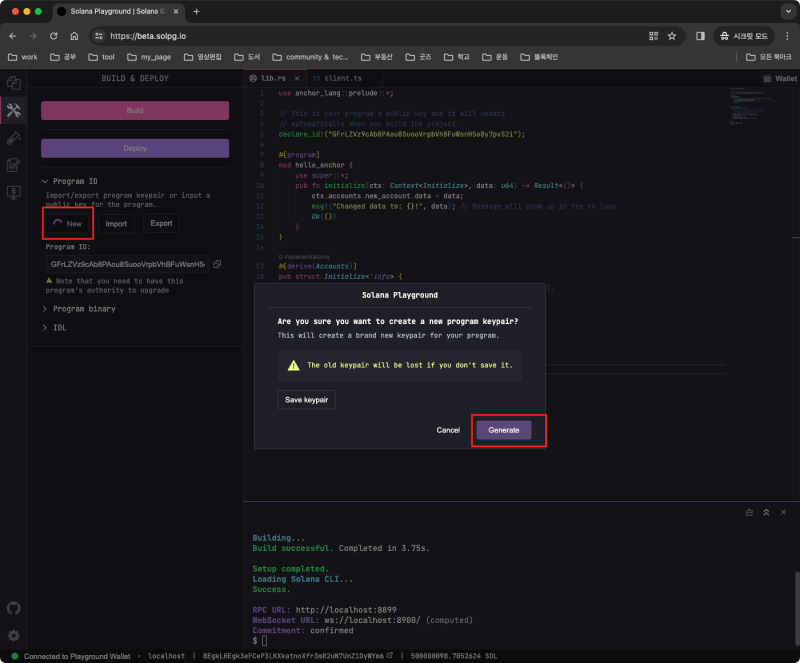Confirm with the Generate button
Viewport: 800px width, 663px height.
[504, 430]
